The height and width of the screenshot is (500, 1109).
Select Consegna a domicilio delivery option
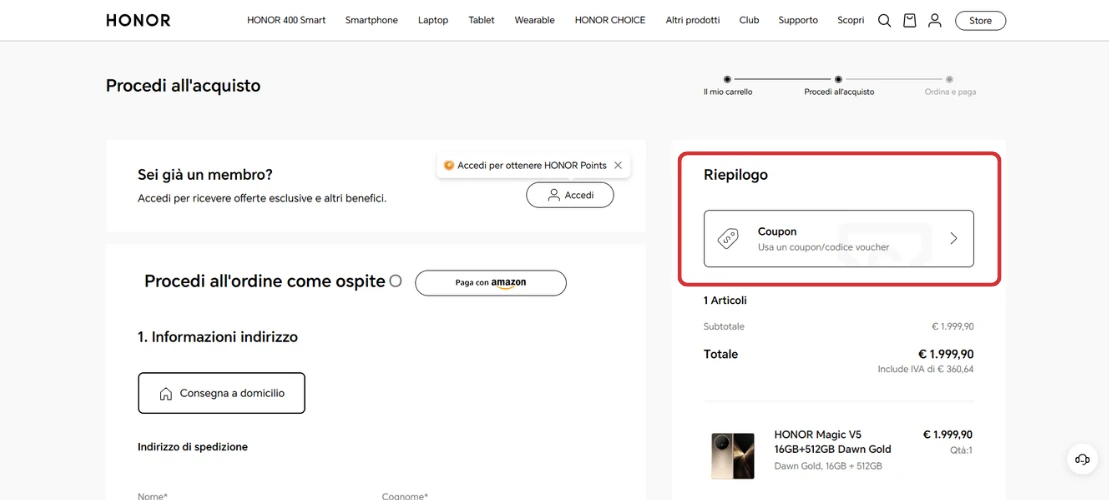pos(221,393)
